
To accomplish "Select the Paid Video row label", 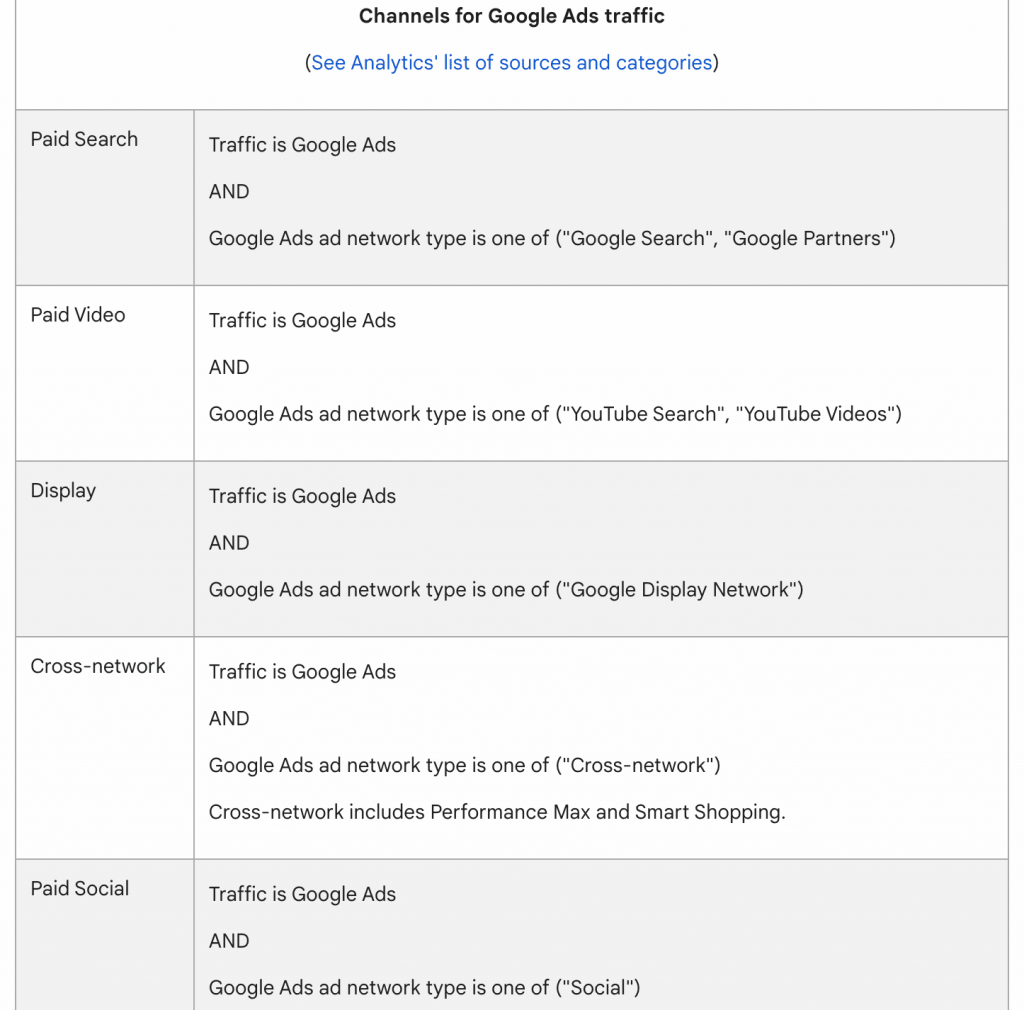I will (x=78, y=315).
